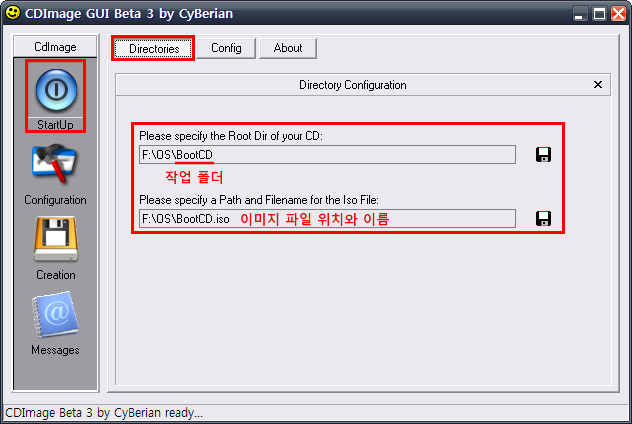Click status bar 'CDImage Beta 3 by CyBerian ready...'
632x424 pixels.
[104, 413]
